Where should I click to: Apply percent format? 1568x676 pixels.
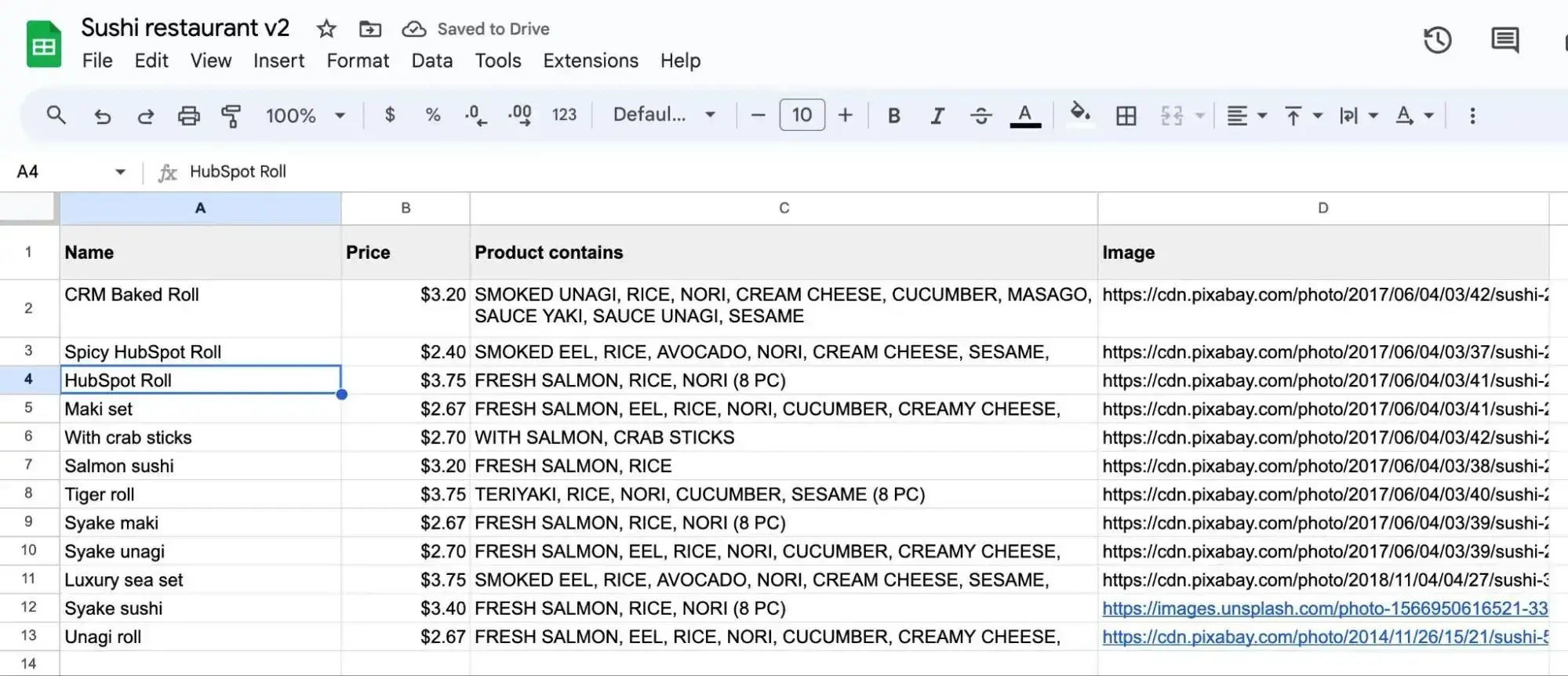[432, 114]
